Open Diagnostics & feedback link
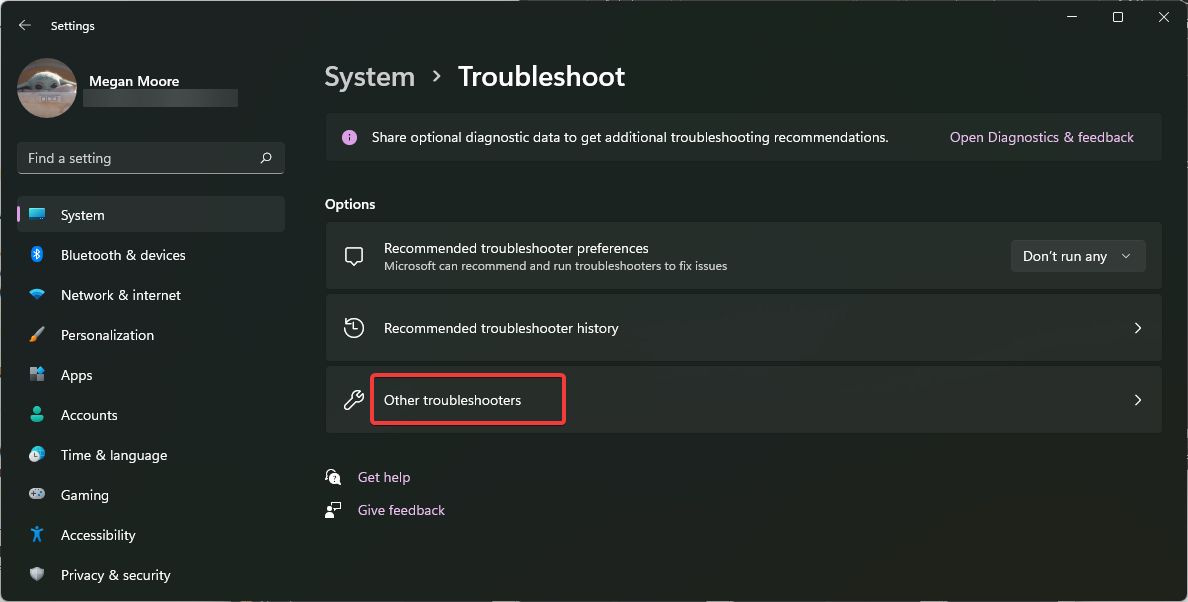1188x602 pixels. tap(1041, 137)
